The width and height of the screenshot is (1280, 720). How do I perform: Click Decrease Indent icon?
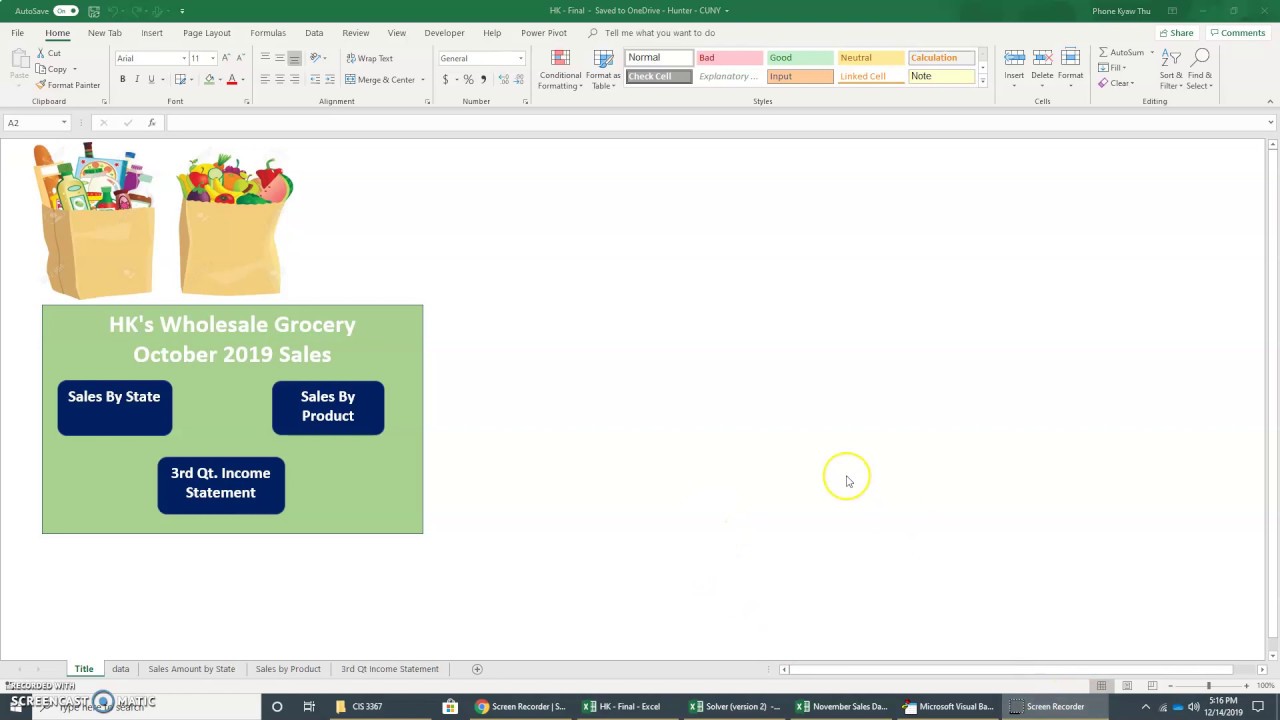[315, 79]
